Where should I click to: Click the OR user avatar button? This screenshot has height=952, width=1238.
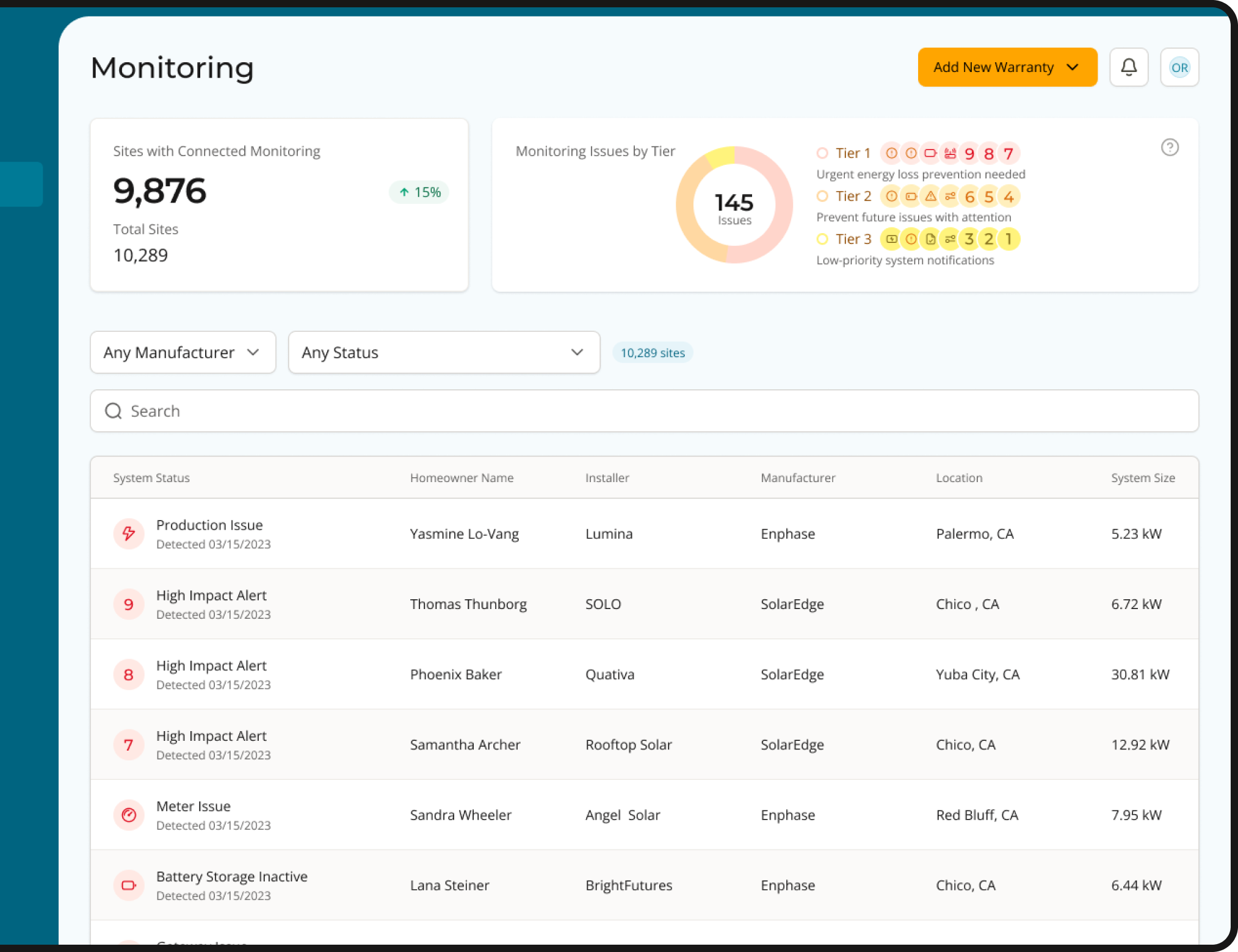click(1179, 67)
